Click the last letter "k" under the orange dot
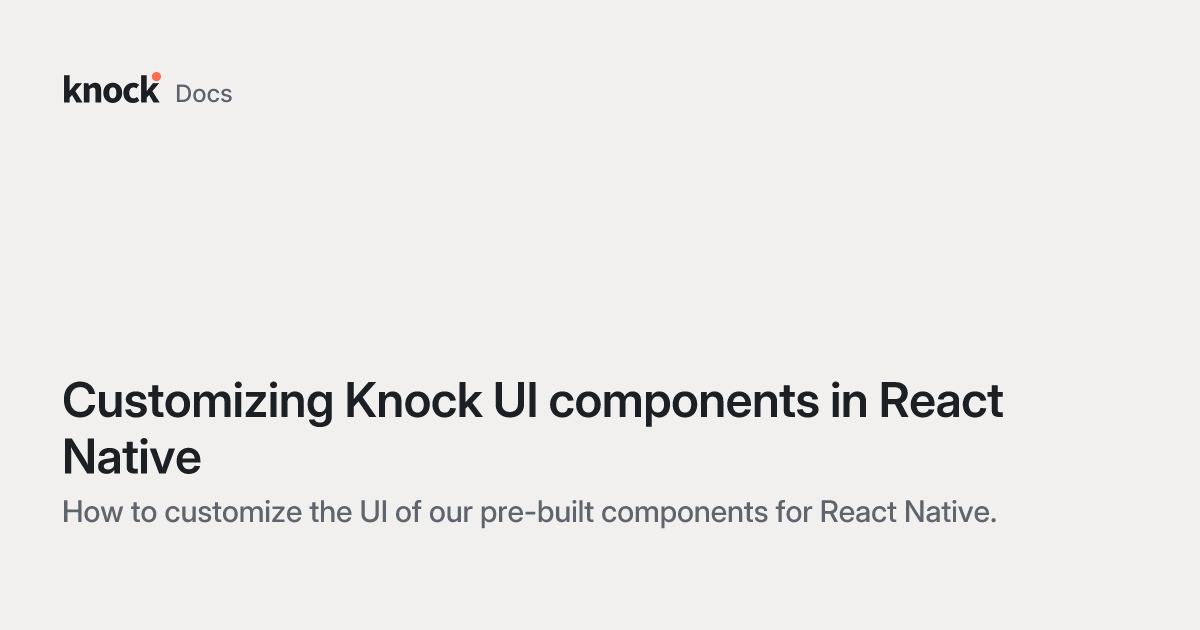 tap(151, 89)
